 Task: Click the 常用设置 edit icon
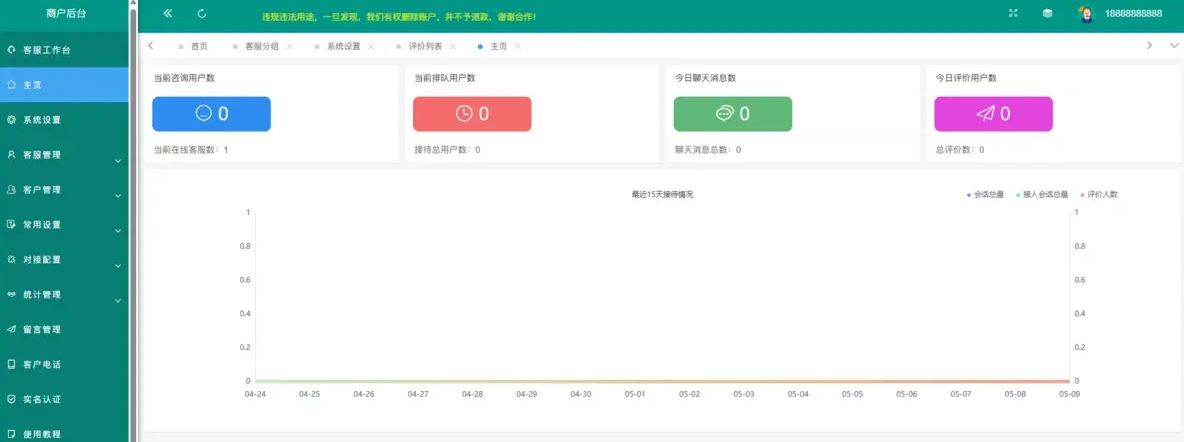pos(11,224)
